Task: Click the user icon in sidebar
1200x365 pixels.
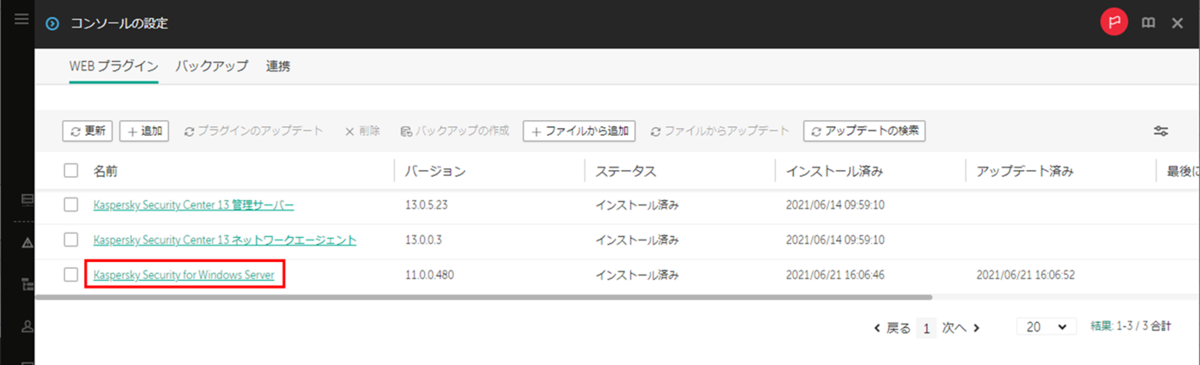Action: pyautogui.click(x=28, y=326)
